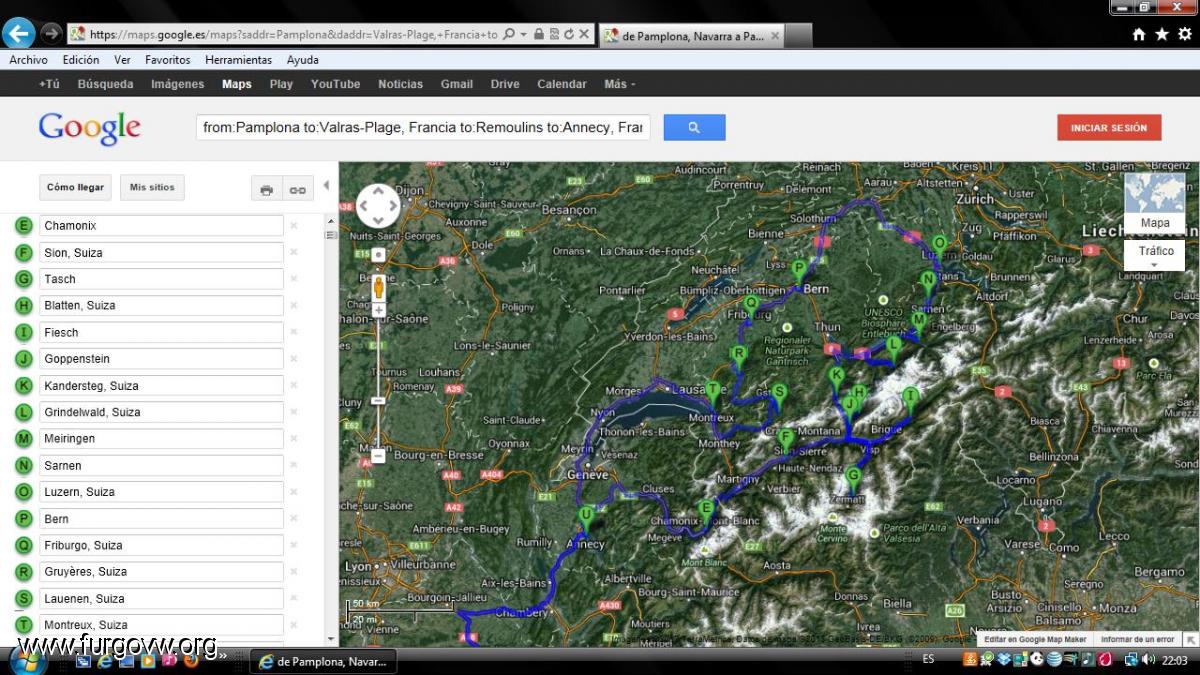
Task: Open Calendar from the Google bar
Action: (562, 84)
